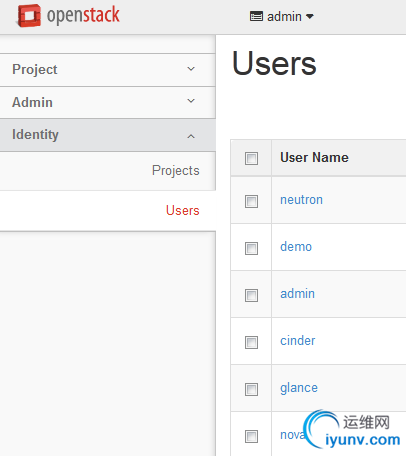The height and width of the screenshot is (456, 406).
Task: Open the admin project dropdown
Action: point(282,16)
